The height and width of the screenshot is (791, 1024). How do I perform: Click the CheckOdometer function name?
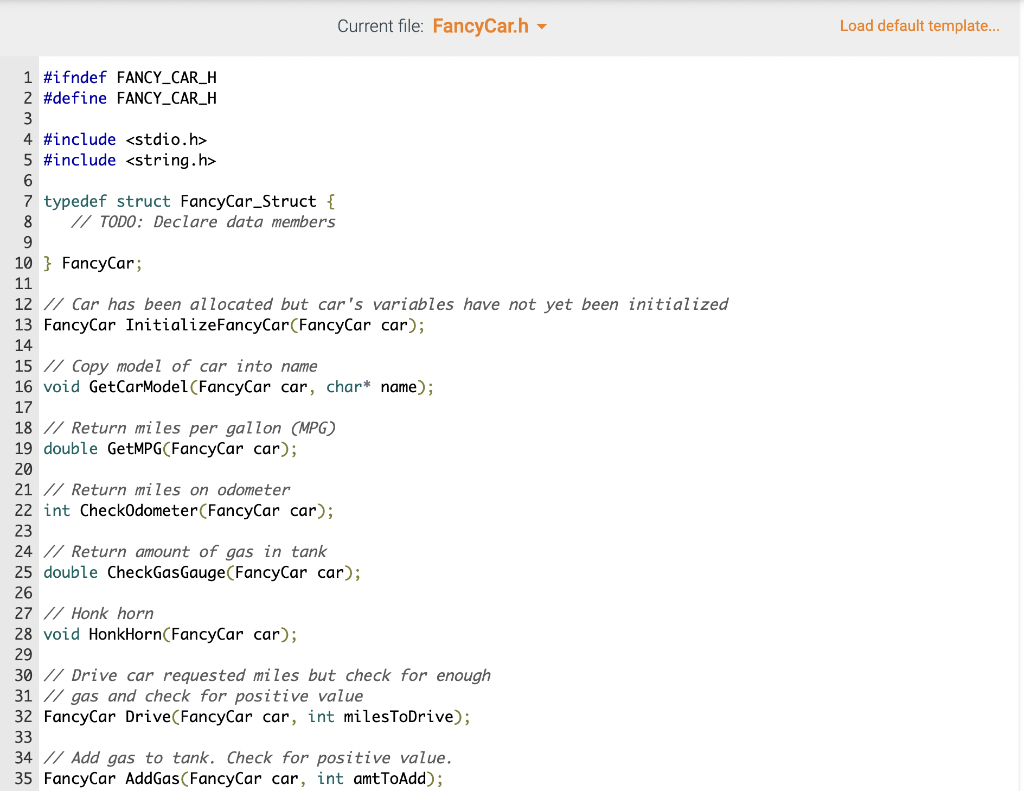(140, 510)
